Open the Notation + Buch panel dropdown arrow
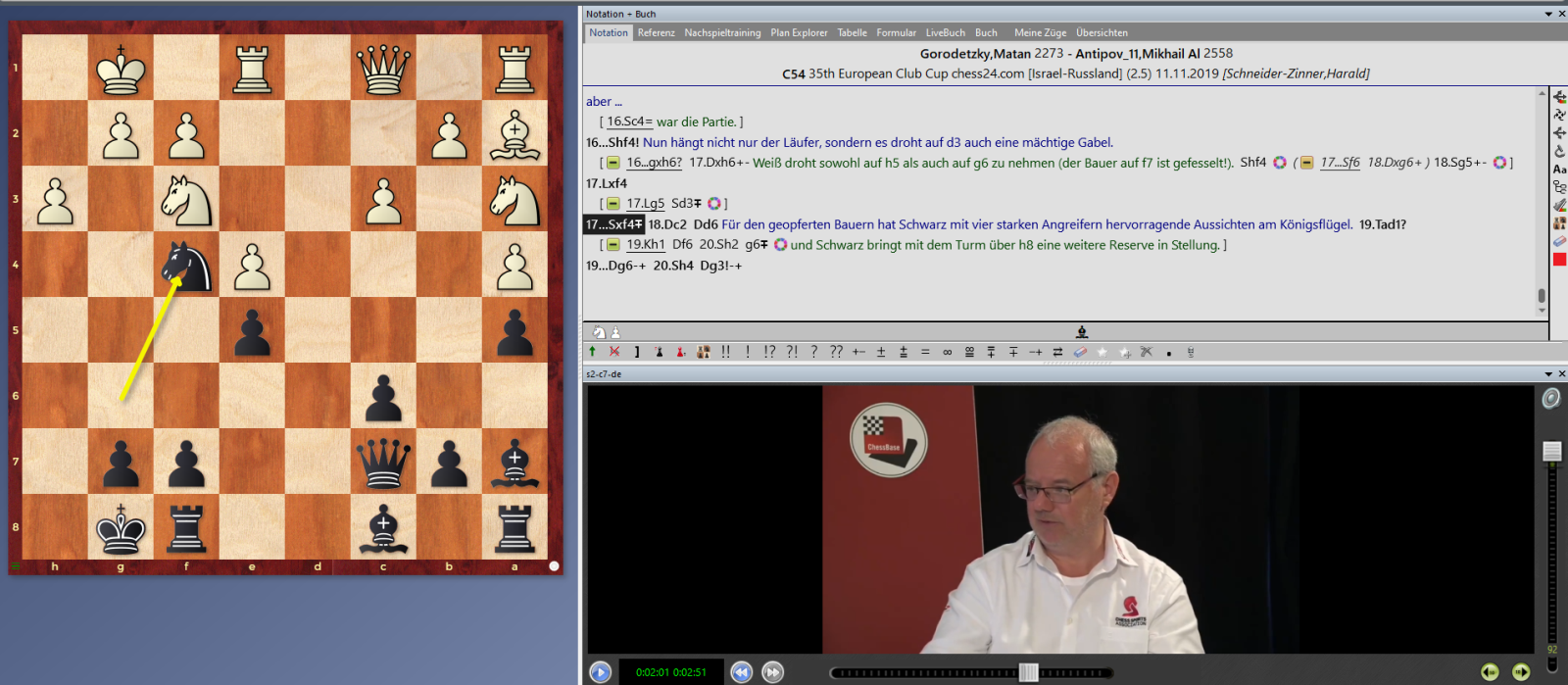1568x685 pixels. pos(1548,14)
